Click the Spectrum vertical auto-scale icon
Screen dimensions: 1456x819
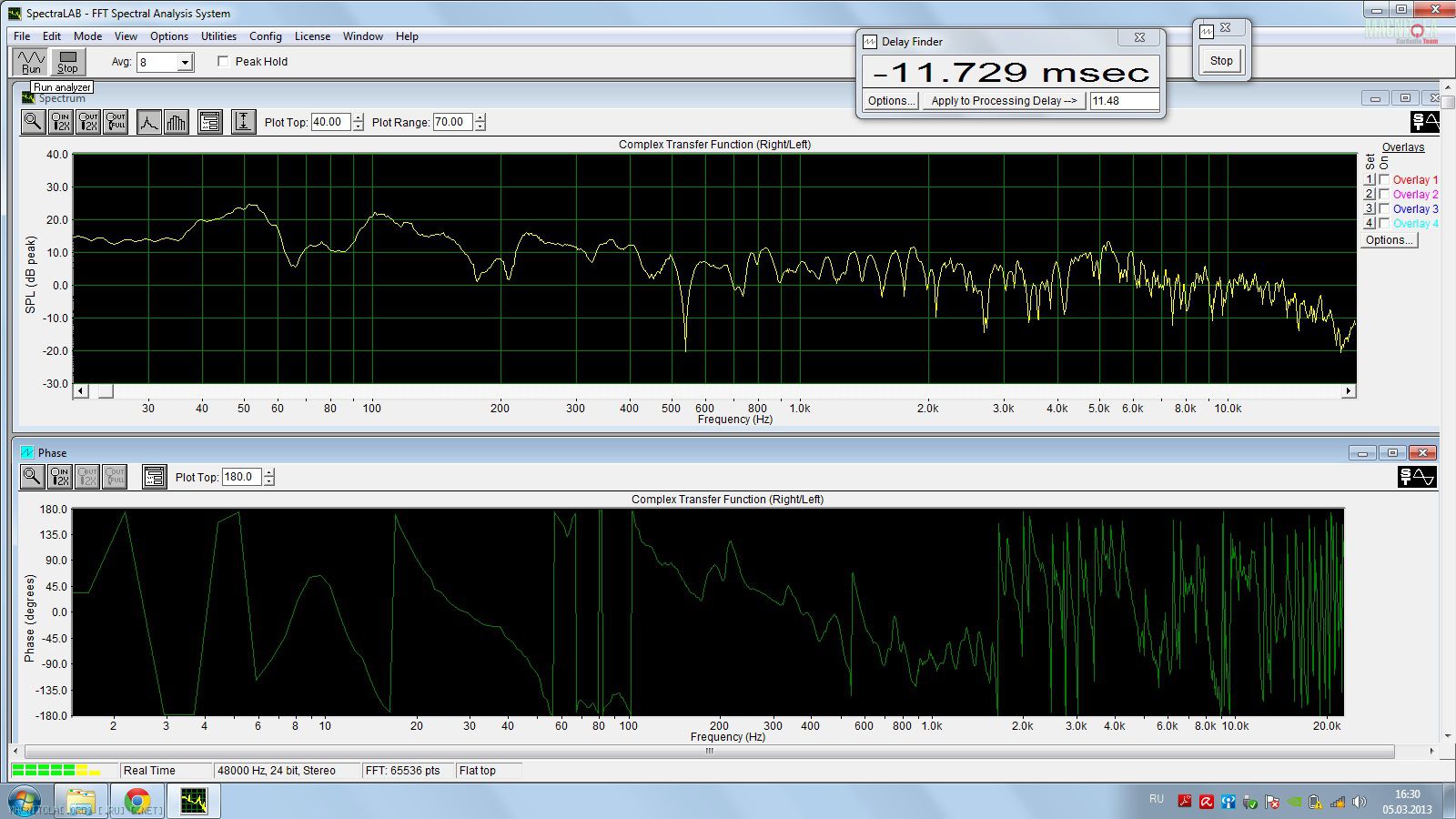tap(243, 122)
